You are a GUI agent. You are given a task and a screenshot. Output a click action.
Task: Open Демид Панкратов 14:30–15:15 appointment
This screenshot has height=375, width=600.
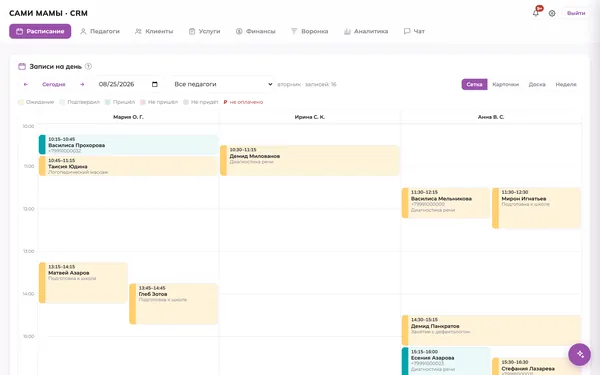click(491, 331)
